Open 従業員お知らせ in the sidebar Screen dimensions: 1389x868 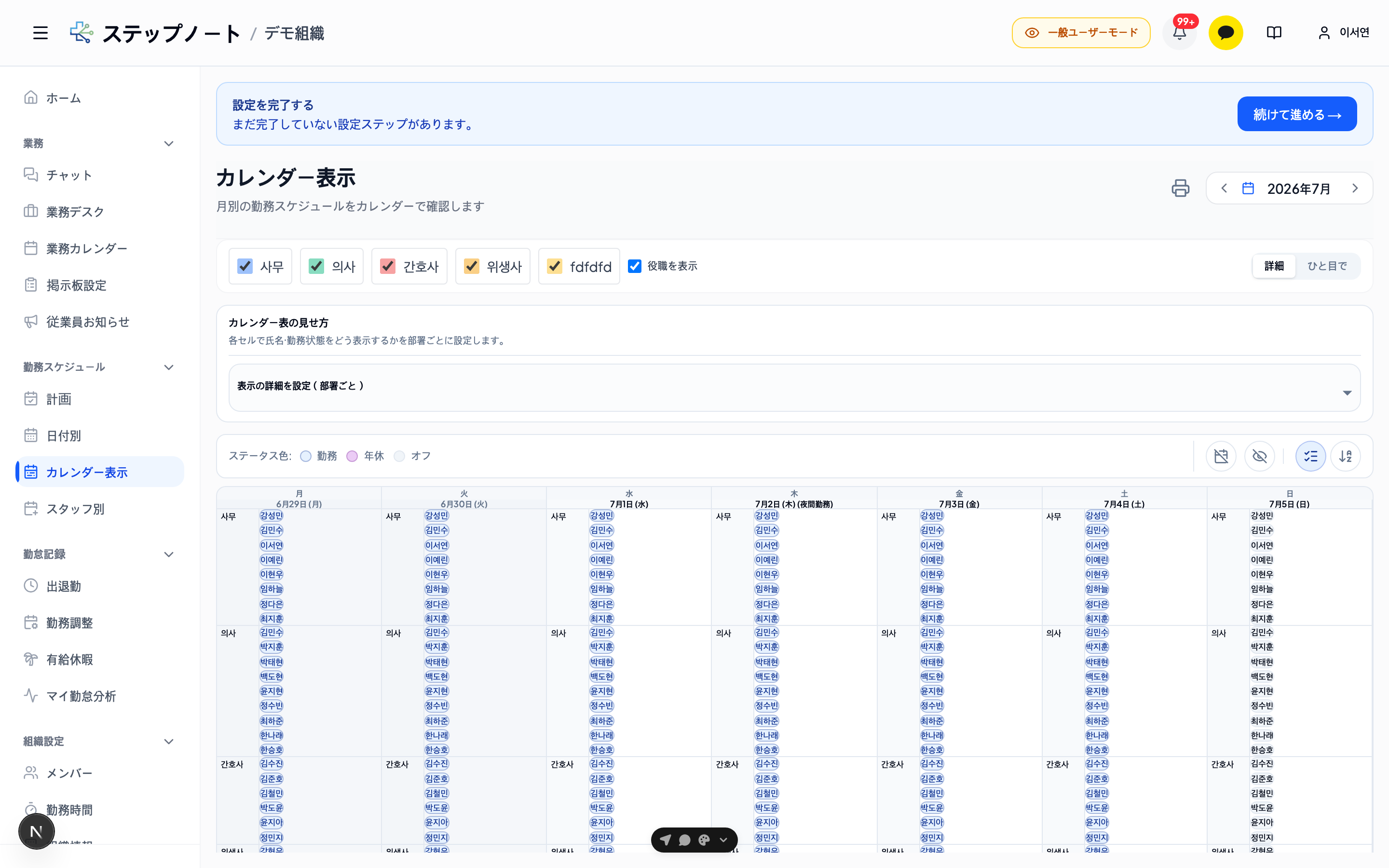coord(100,322)
